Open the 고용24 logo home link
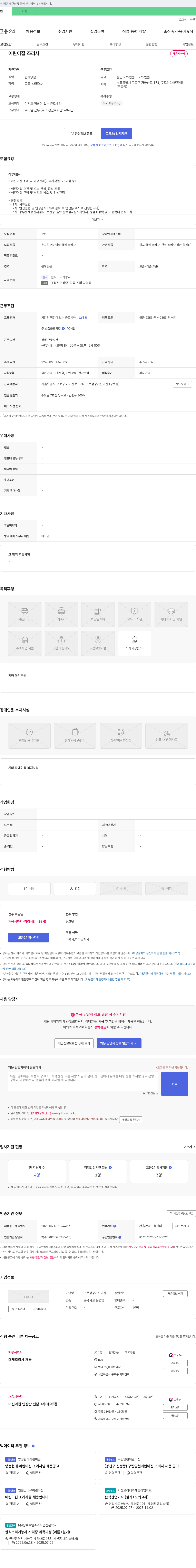196x1568 pixels. pos(7,31)
